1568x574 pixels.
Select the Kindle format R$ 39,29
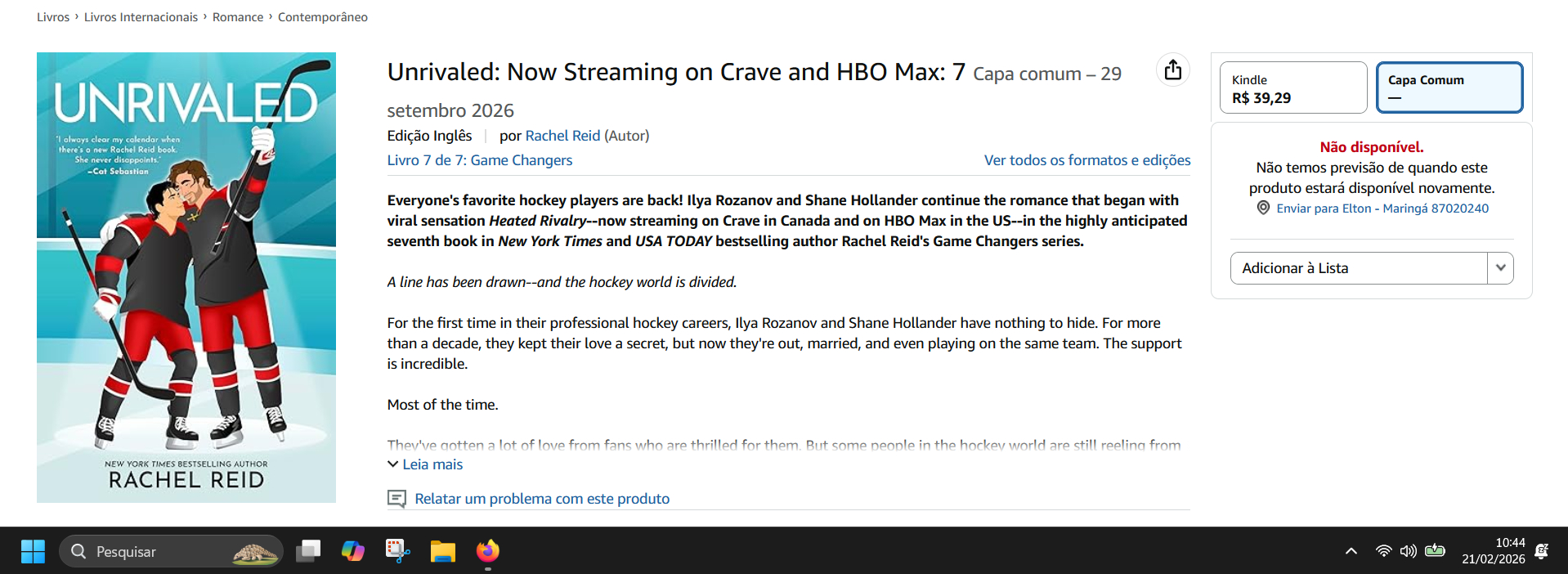pos(1292,88)
